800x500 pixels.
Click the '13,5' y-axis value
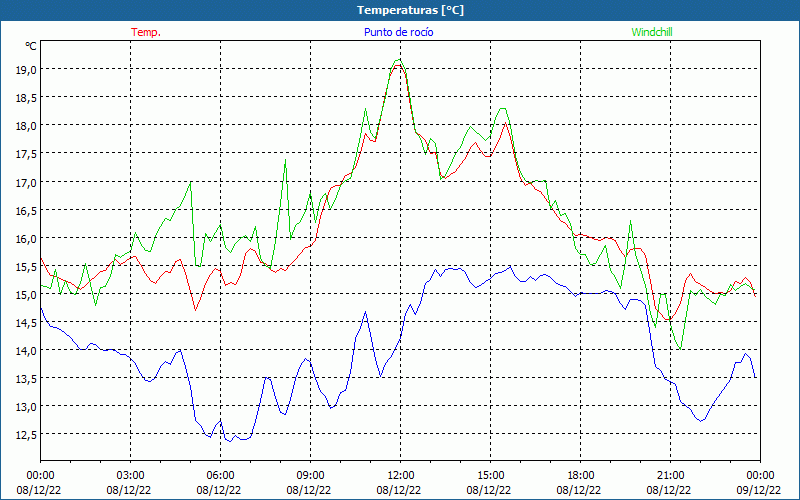(x=26, y=379)
